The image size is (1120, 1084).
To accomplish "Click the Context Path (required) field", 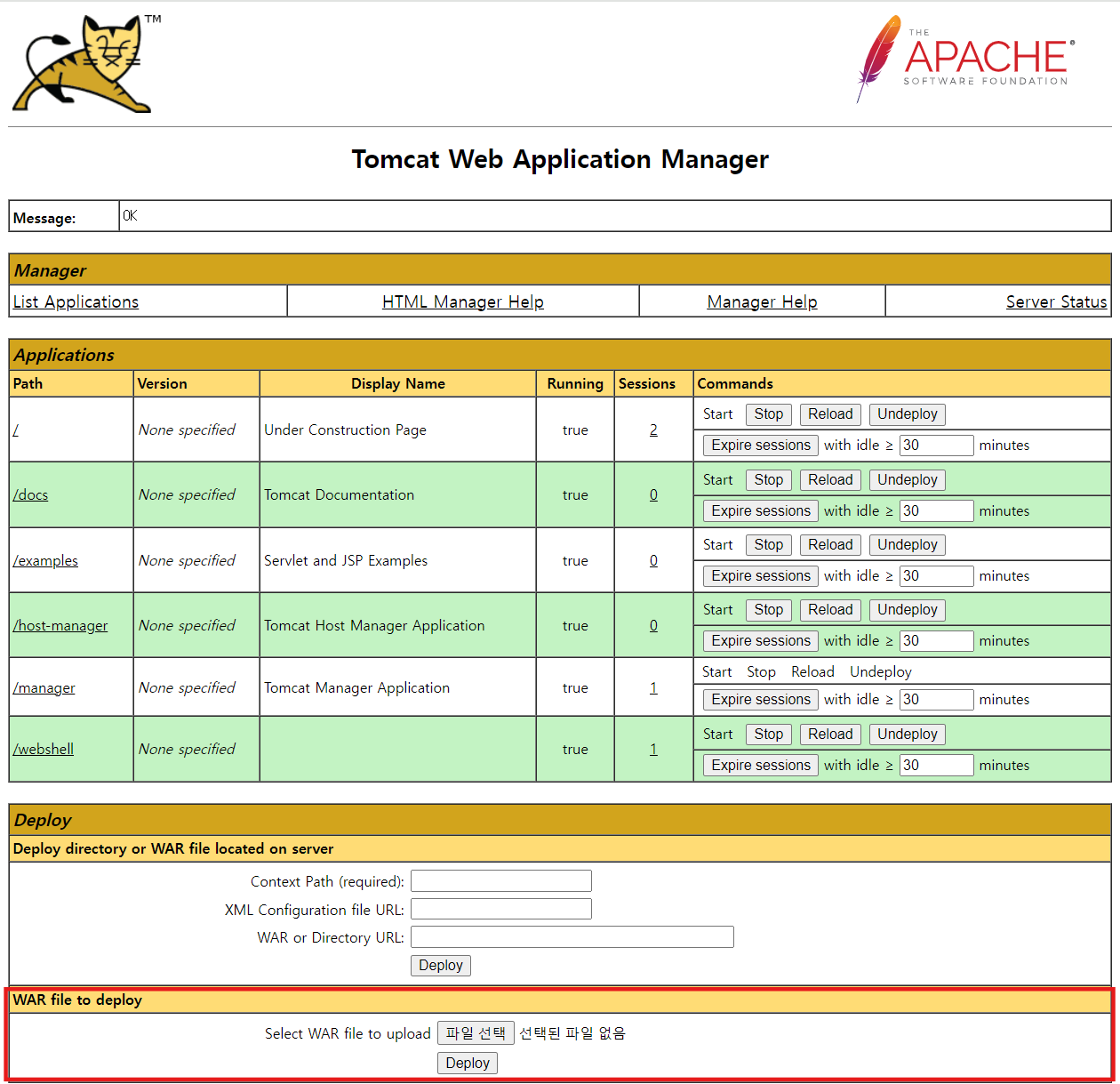I will pyautogui.click(x=501, y=881).
